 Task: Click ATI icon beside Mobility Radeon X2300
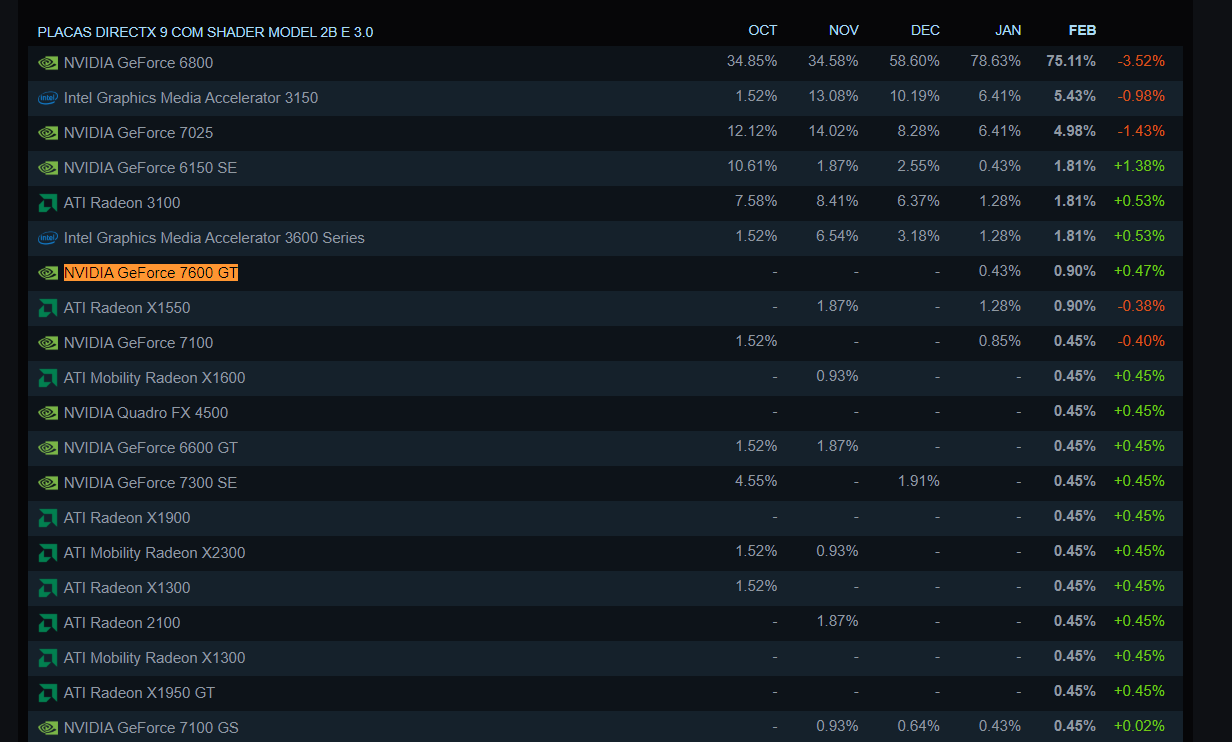pyautogui.click(x=47, y=553)
